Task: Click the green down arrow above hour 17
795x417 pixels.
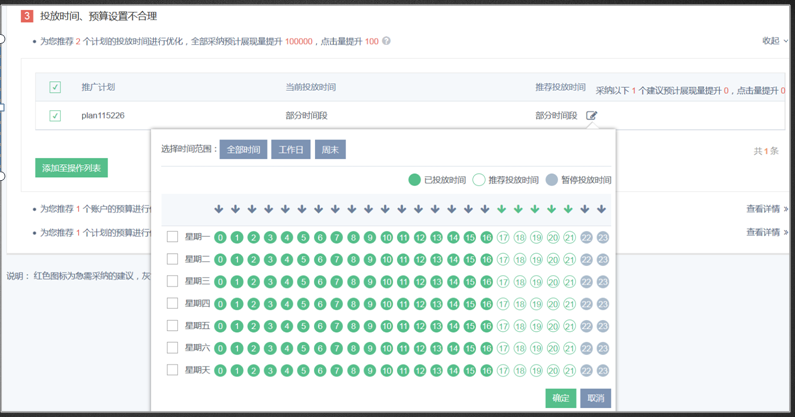Action: tap(502, 210)
